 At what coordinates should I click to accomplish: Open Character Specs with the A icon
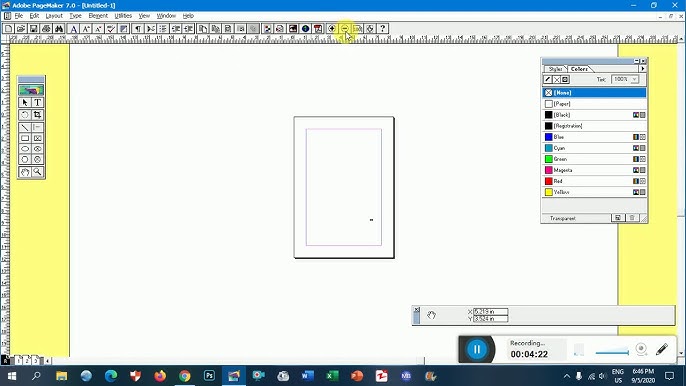tap(74, 28)
